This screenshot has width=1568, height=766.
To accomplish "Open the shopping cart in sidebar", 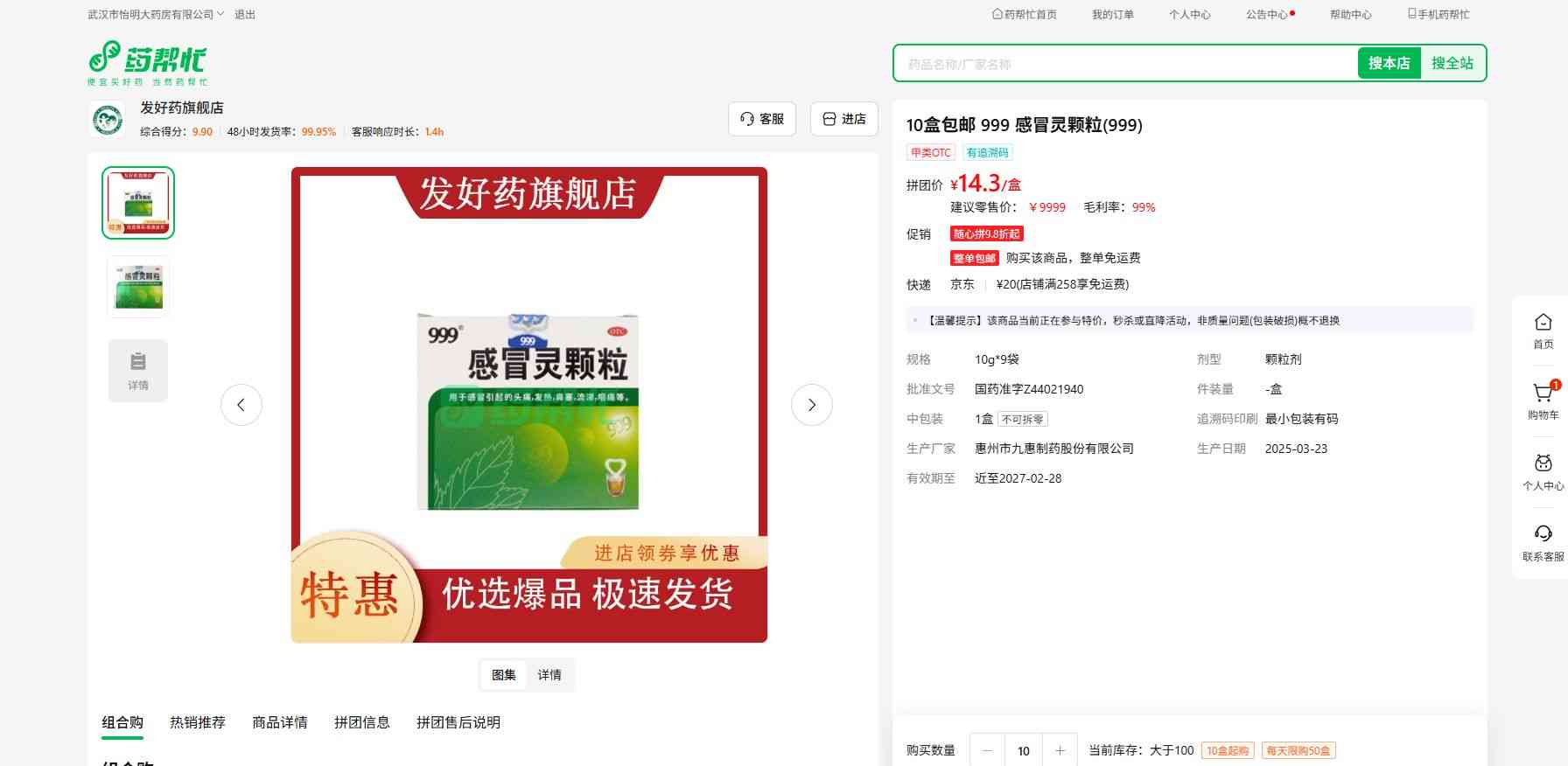I will click(1543, 393).
